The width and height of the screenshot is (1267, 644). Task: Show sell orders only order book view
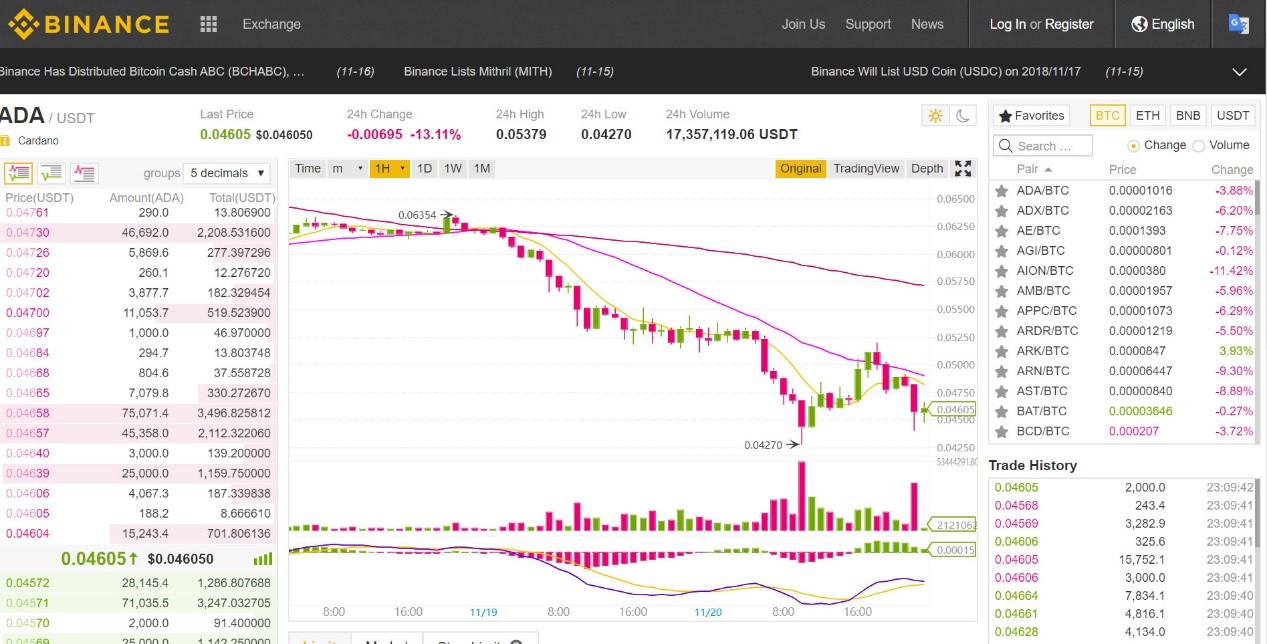[84, 173]
